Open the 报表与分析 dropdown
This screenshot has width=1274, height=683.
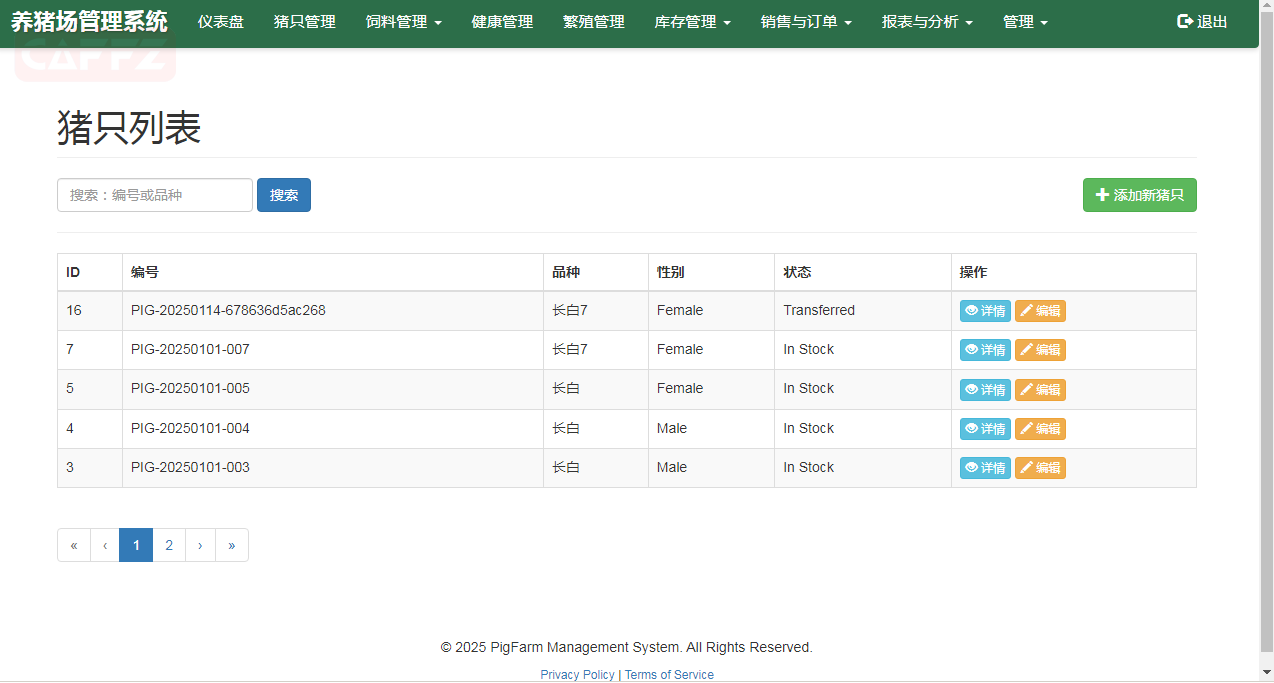coord(926,22)
